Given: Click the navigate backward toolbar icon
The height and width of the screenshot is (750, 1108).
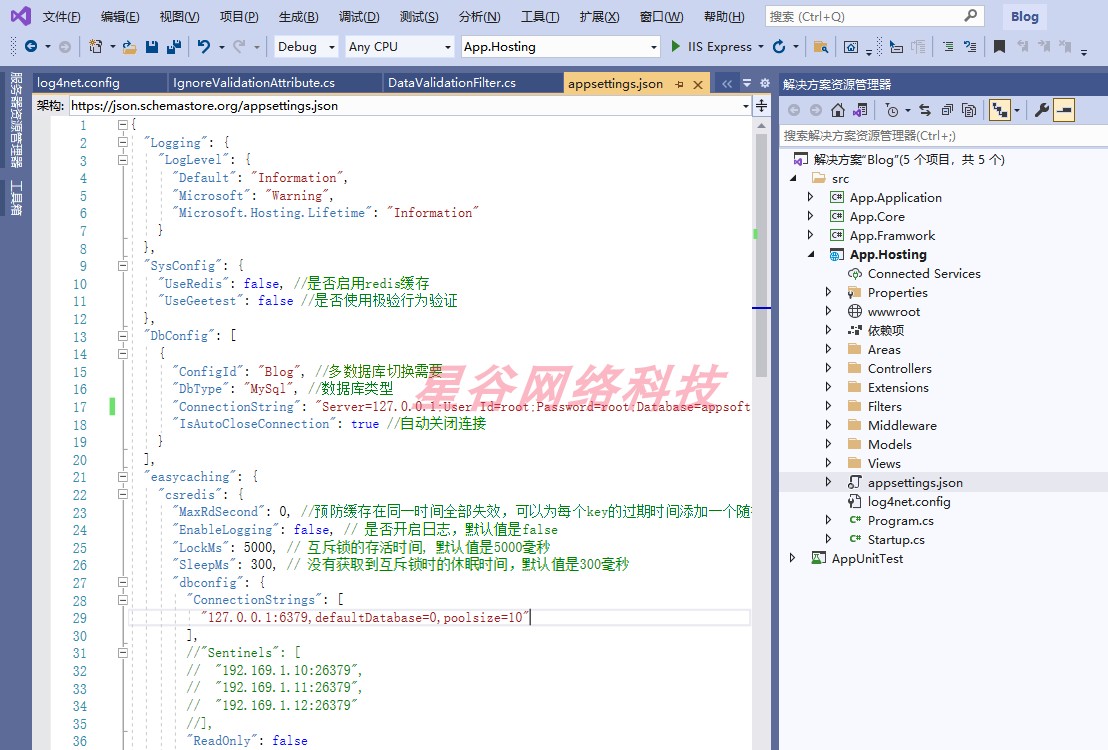Looking at the screenshot, I should (x=30, y=47).
